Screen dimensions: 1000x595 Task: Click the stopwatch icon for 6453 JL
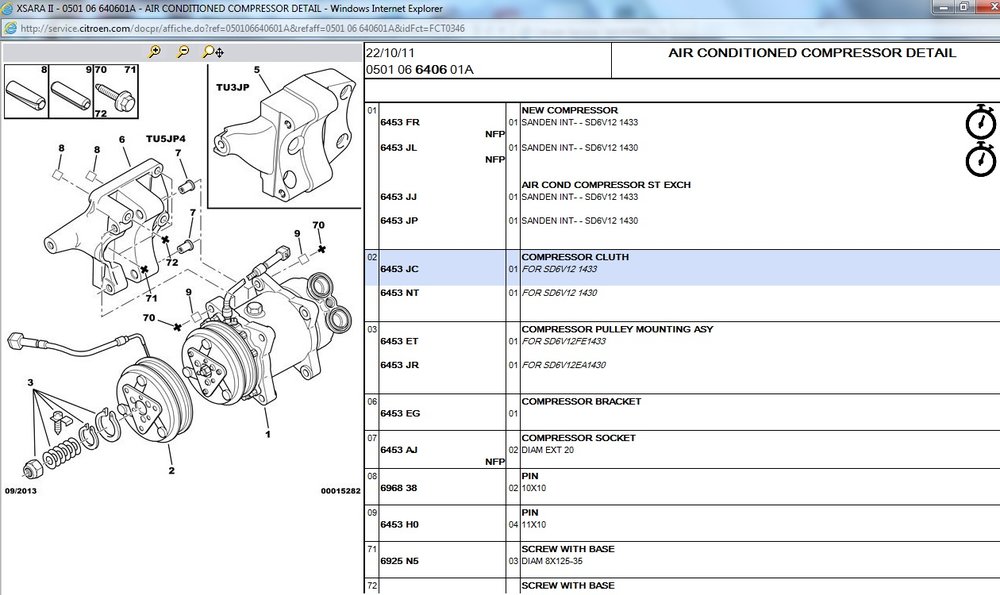click(980, 159)
